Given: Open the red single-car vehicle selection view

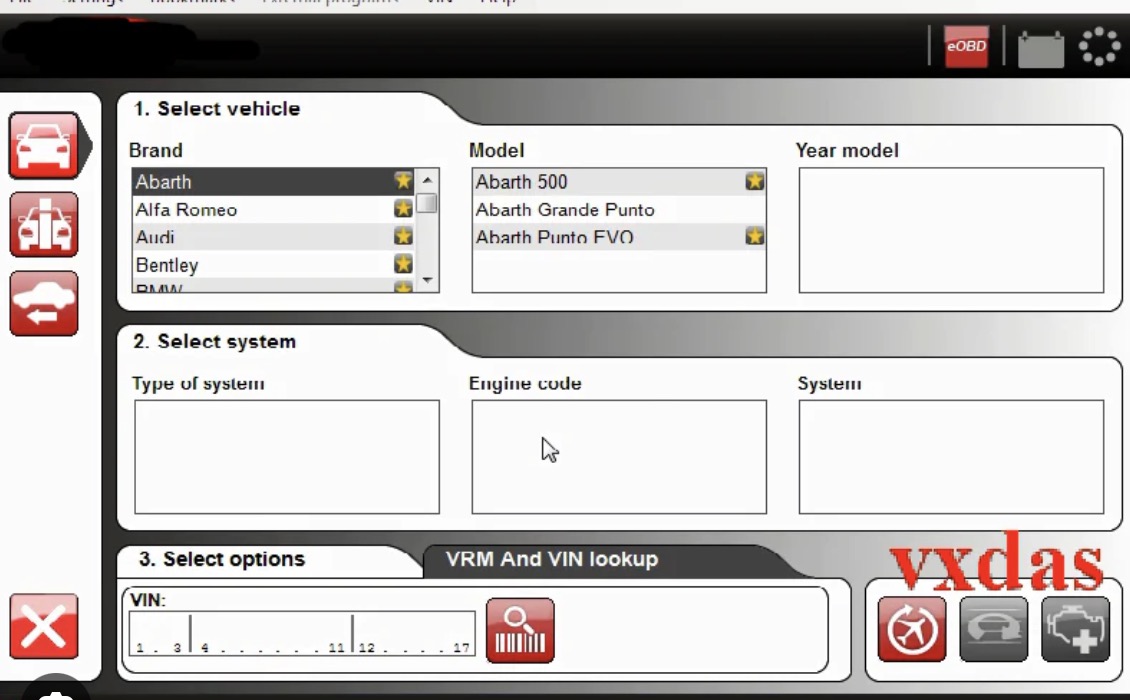Looking at the screenshot, I should pos(44,146).
